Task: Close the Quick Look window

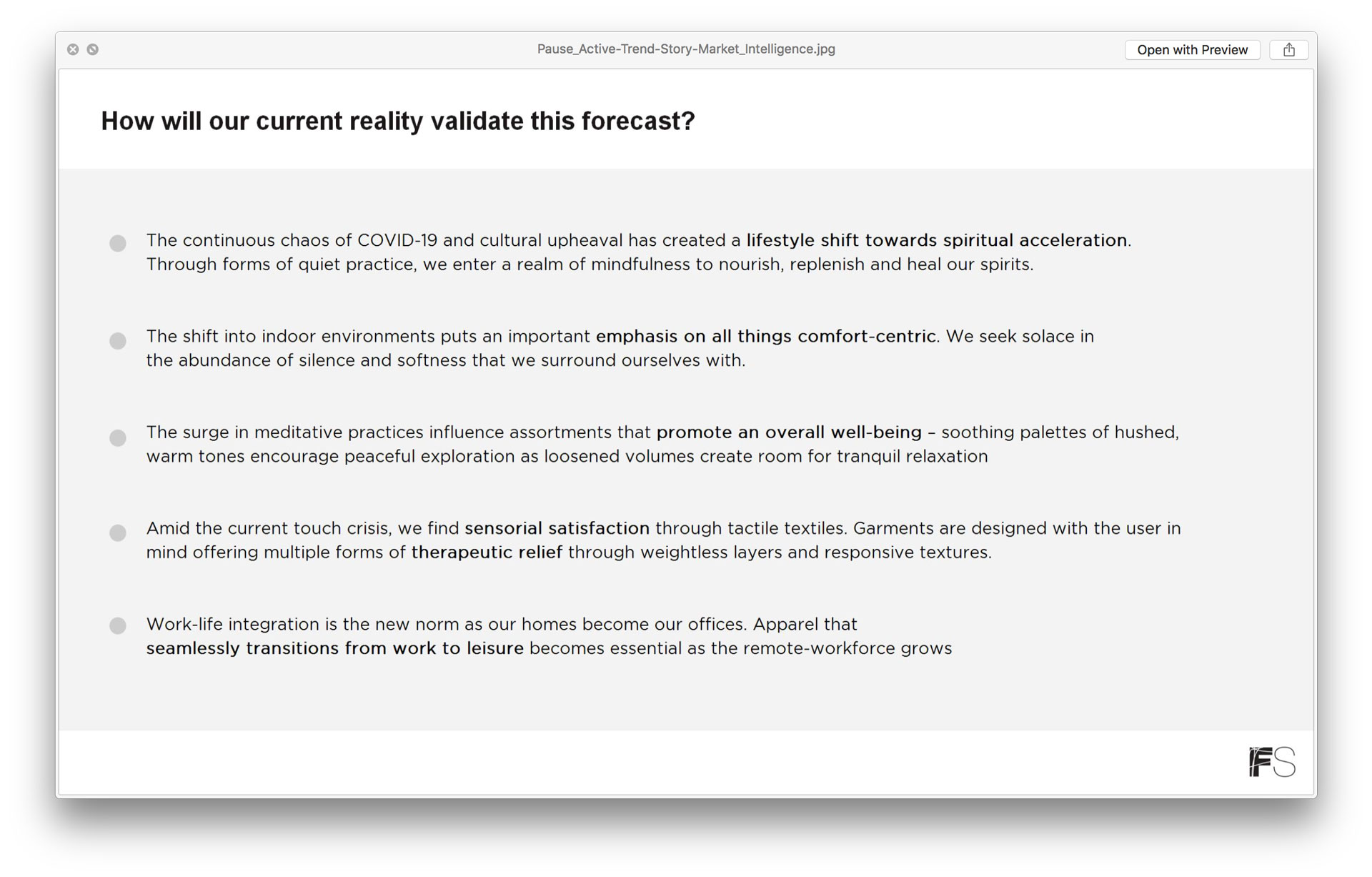Action: (73, 49)
